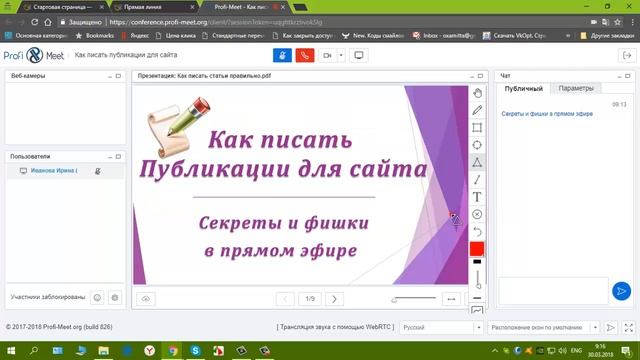Toggle the microphone button in header
This screenshot has width=640, height=360.
[x=282, y=56]
